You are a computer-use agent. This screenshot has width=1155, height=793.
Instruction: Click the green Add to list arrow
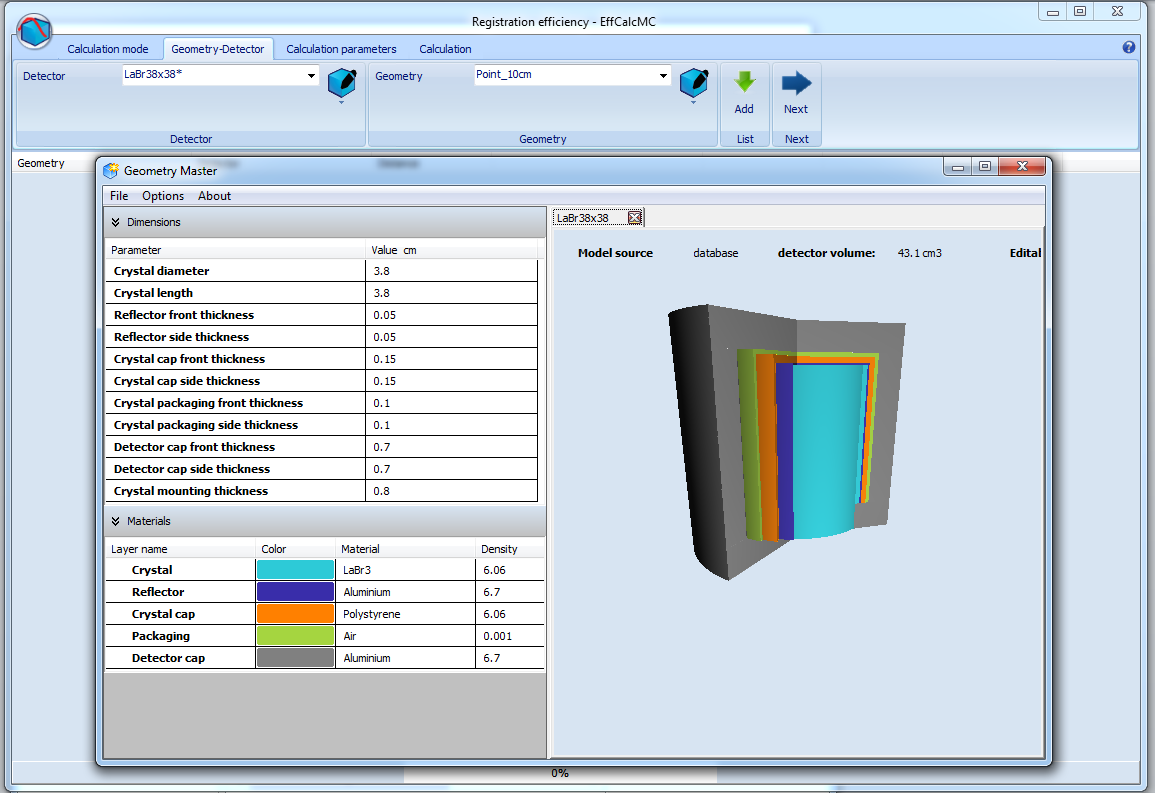[744, 82]
